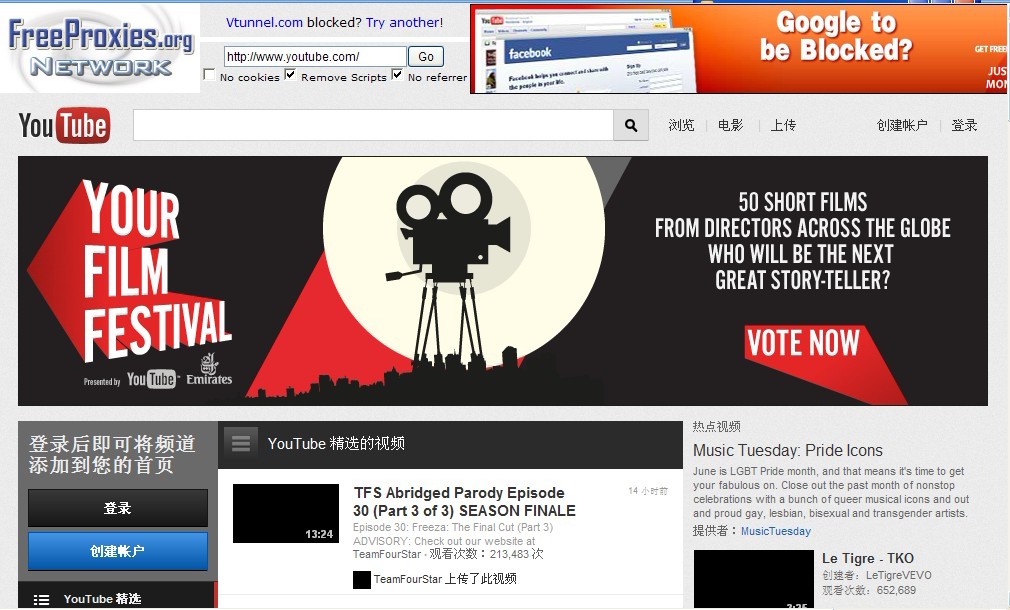Click the YouTube search box
1010x610 pixels.
pos(374,125)
